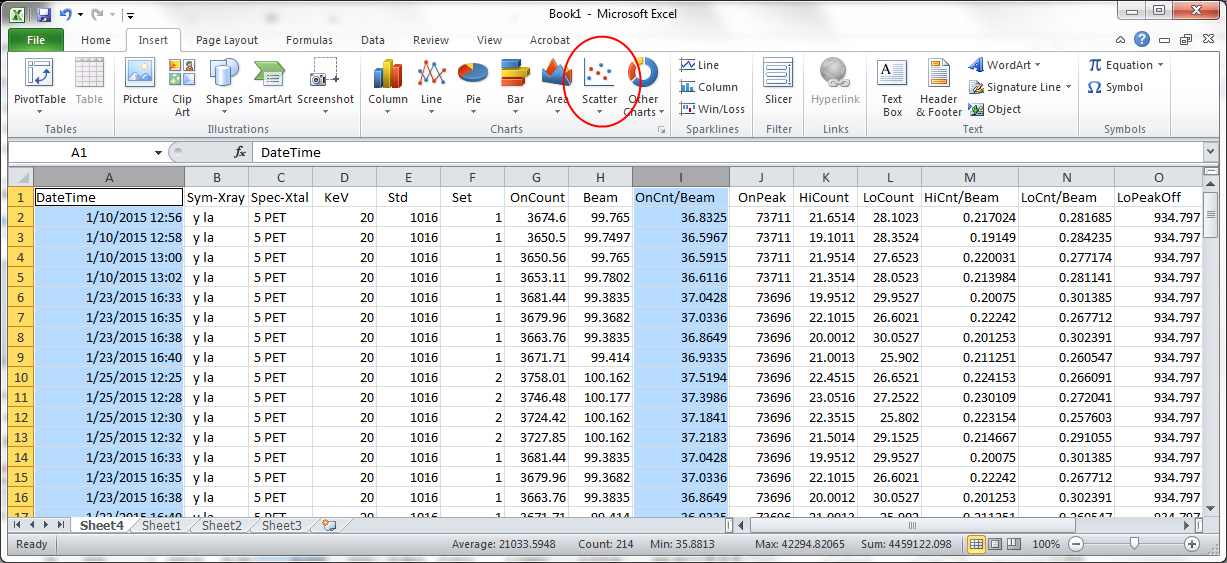Open the Equation dropdown arrow
This screenshot has width=1227, height=563.
(1160, 65)
